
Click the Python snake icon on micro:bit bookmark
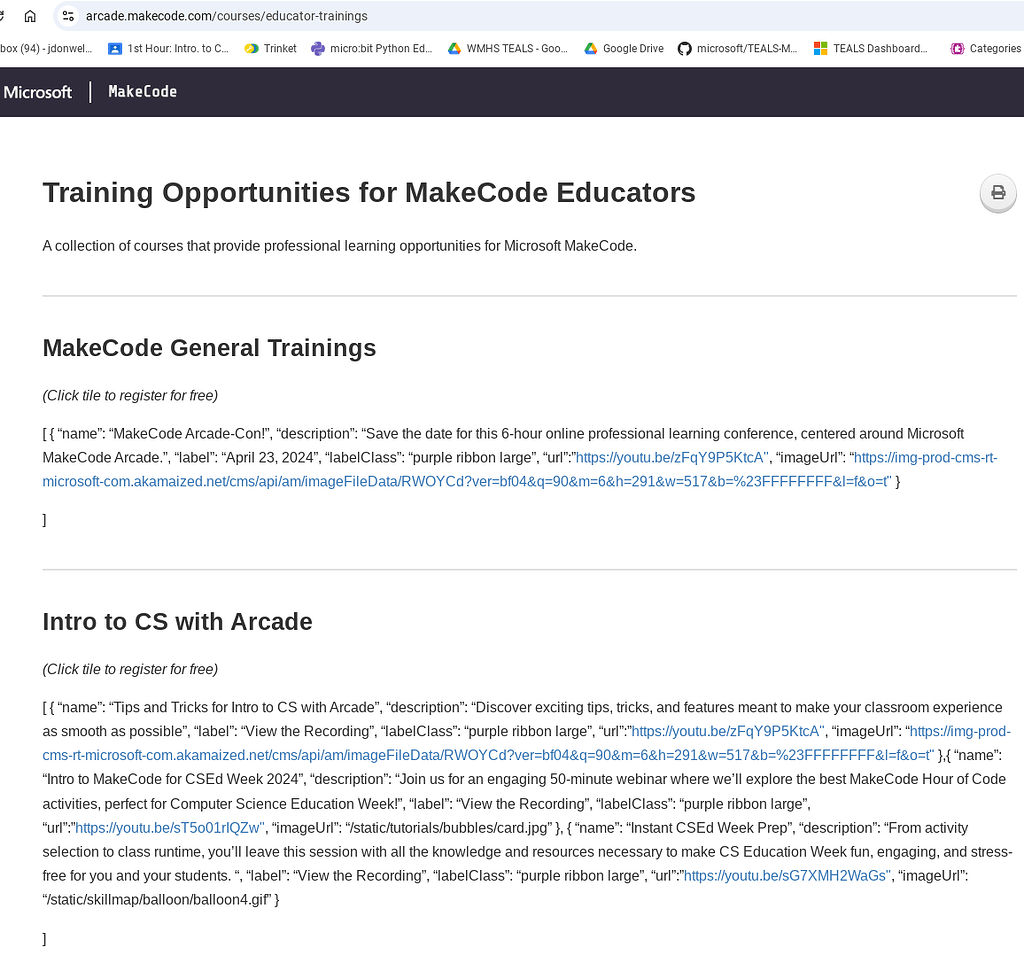point(316,47)
